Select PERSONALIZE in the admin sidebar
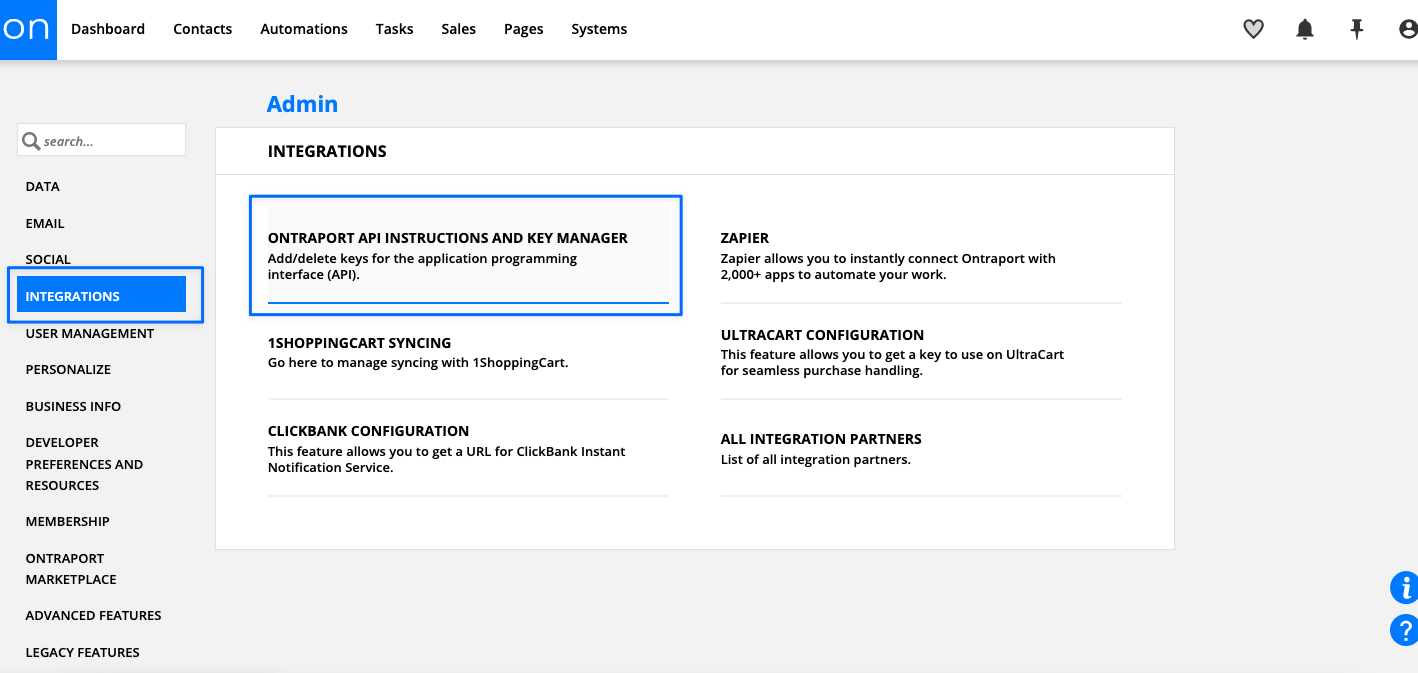 click(x=68, y=369)
